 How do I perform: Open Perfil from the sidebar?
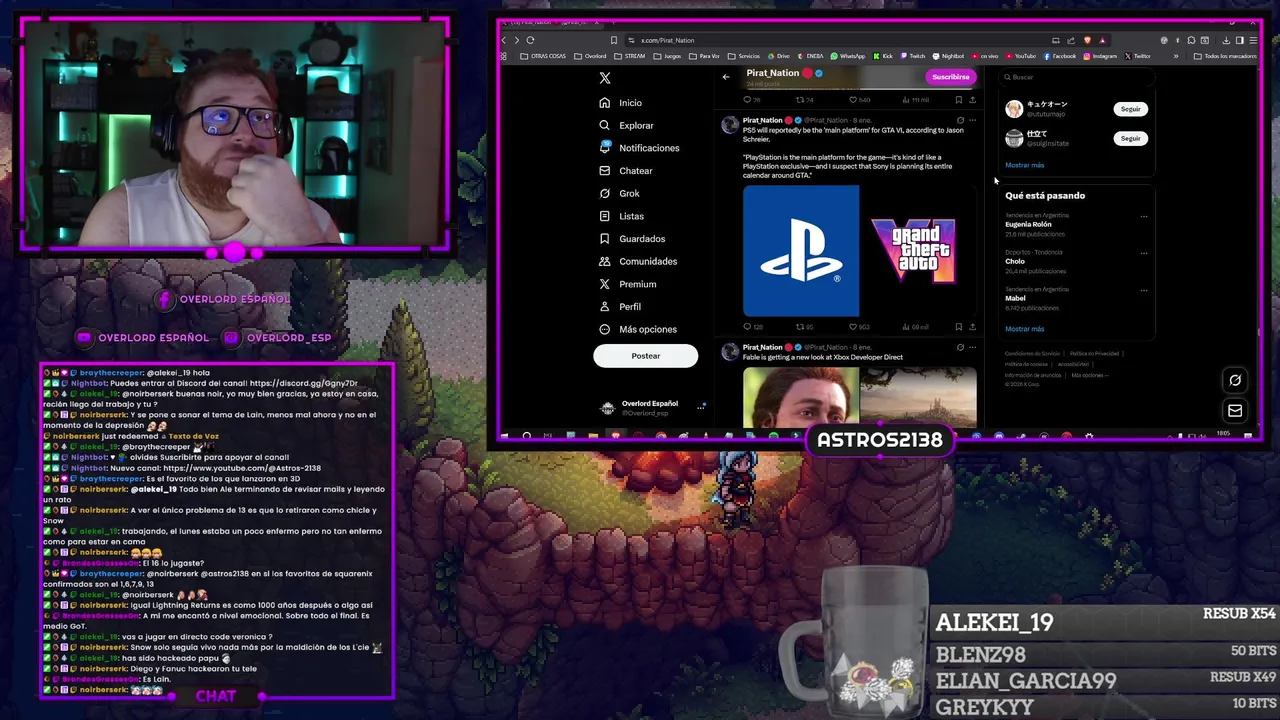[x=619, y=307]
